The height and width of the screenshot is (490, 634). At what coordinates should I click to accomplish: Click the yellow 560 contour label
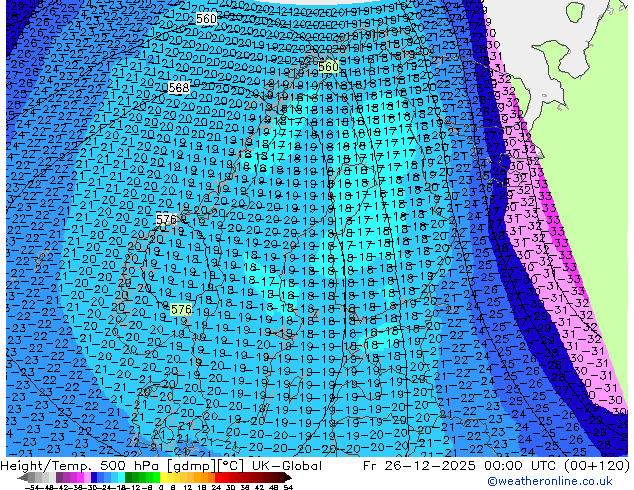pyautogui.click(x=329, y=67)
